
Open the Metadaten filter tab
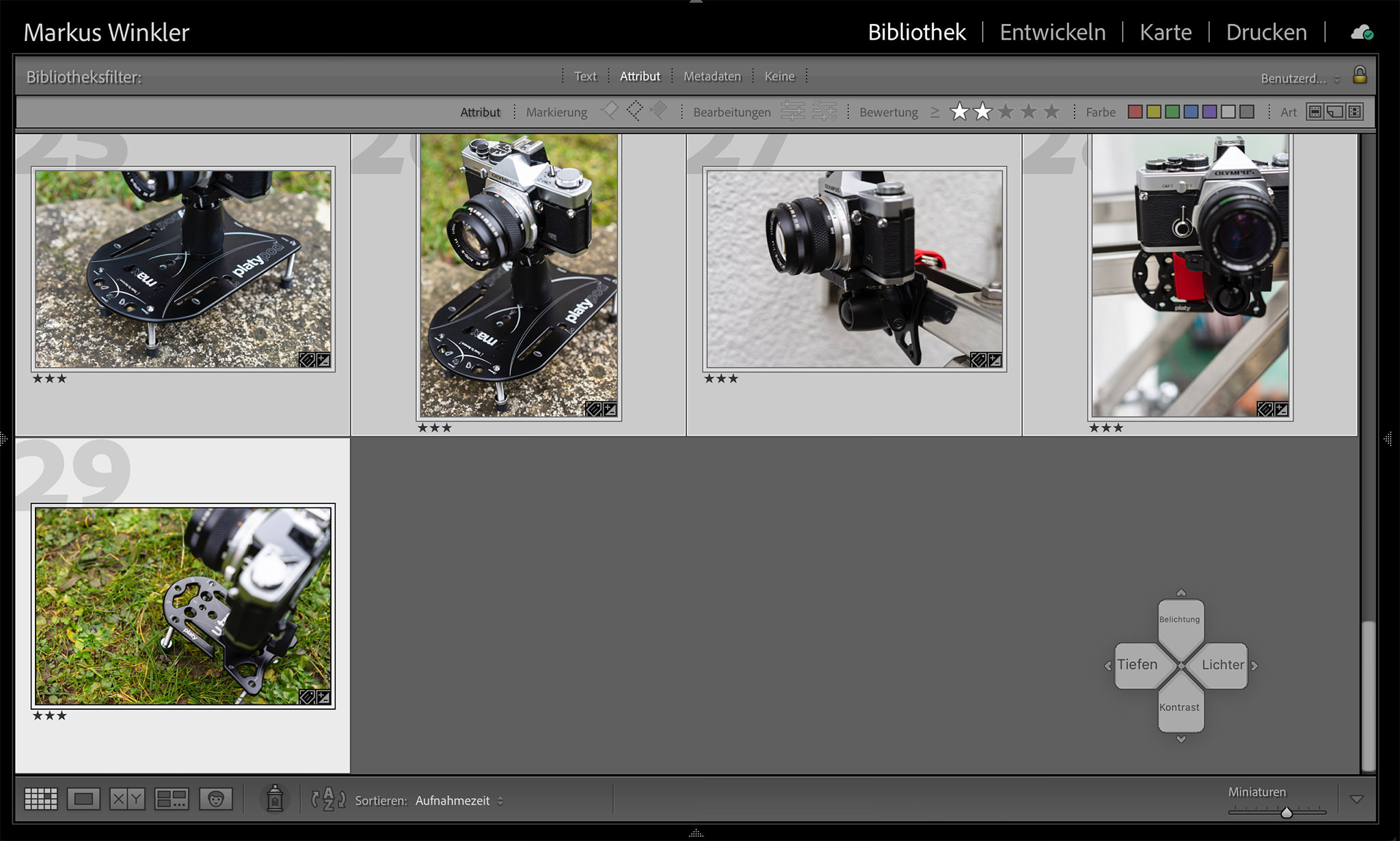pos(712,76)
